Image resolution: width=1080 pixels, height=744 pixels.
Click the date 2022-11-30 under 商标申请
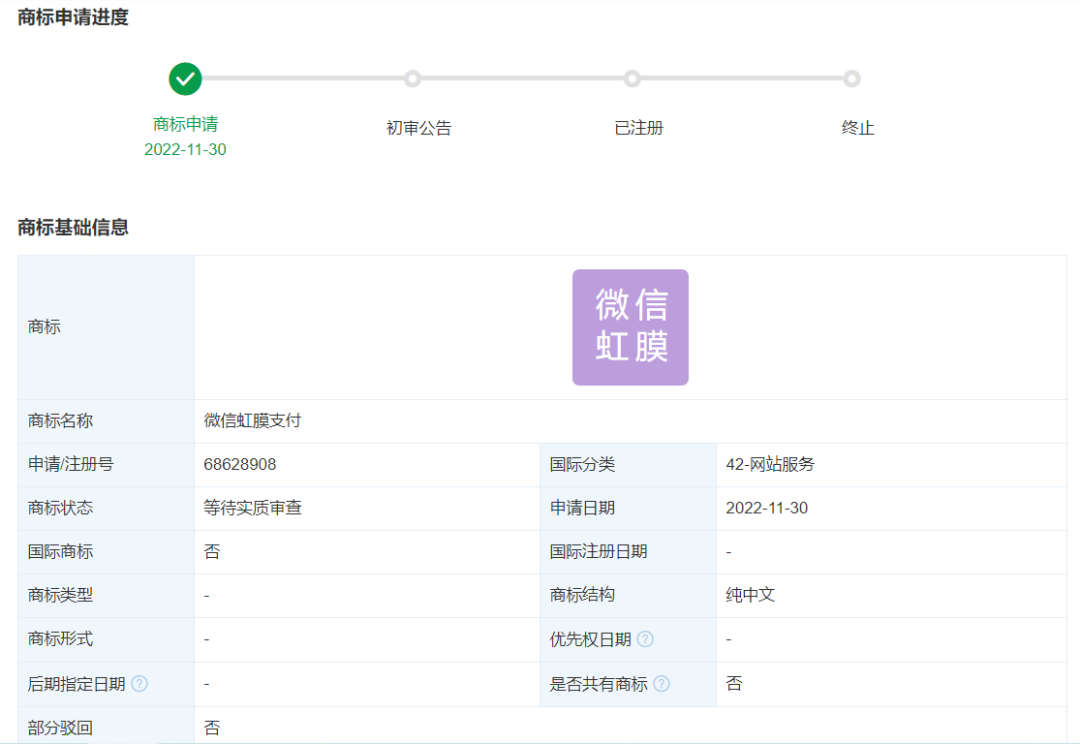click(x=186, y=147)
